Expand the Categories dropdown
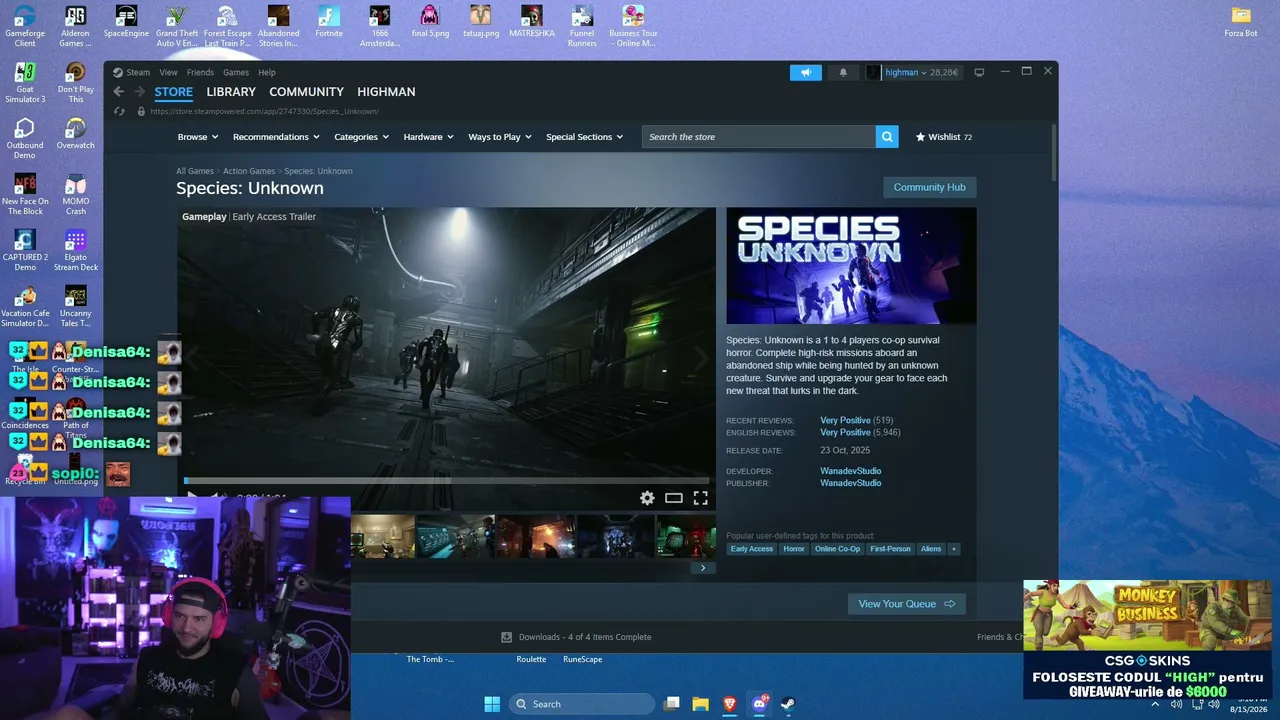This screenshot has height=720, width=1280. tap(361, 137)
